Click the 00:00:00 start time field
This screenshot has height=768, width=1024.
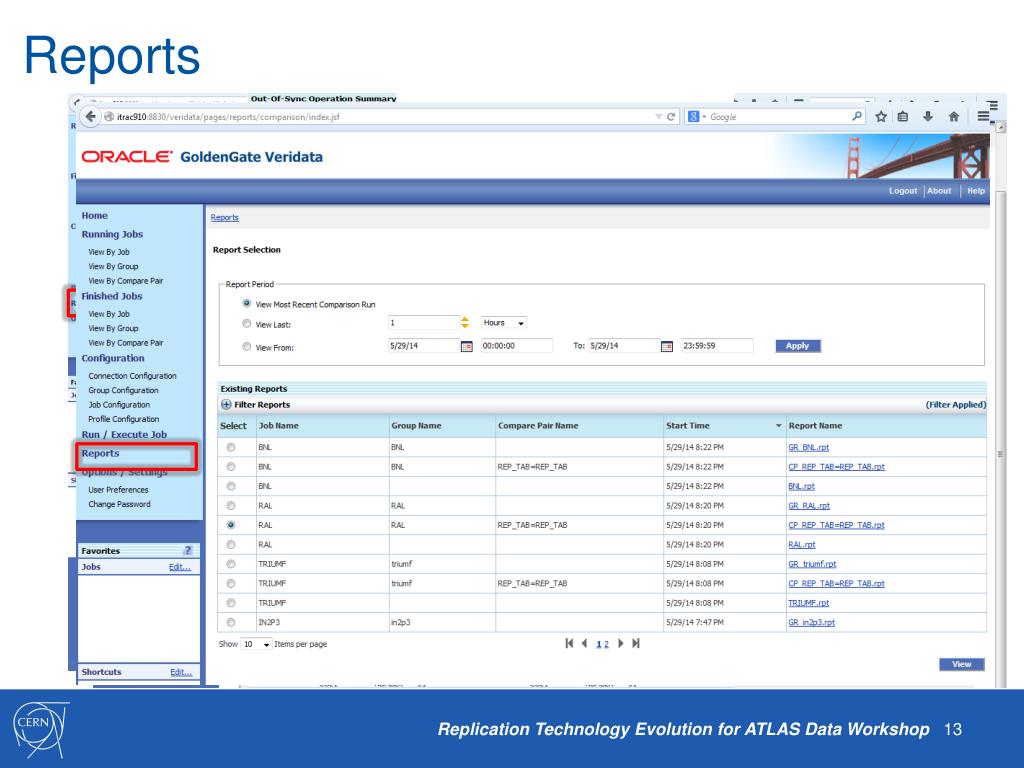click(x=517, y=346)
